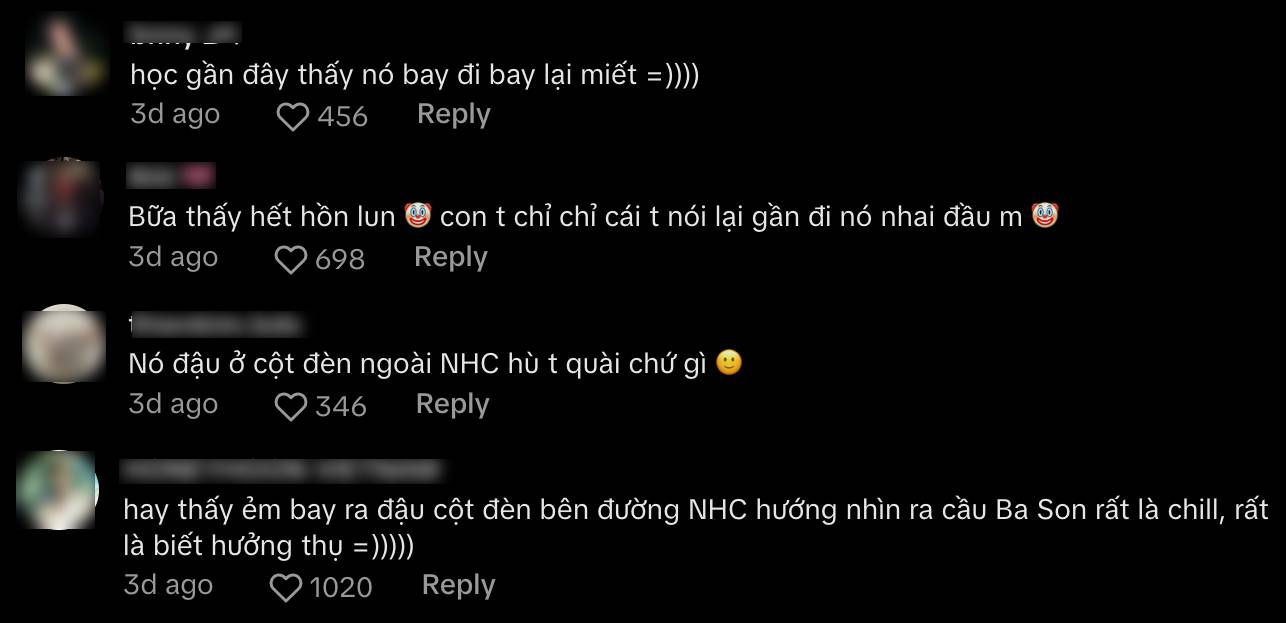The image size is (1286, 623).
Task: Heart the comment with 1020 likes
Action: point(287,588)
